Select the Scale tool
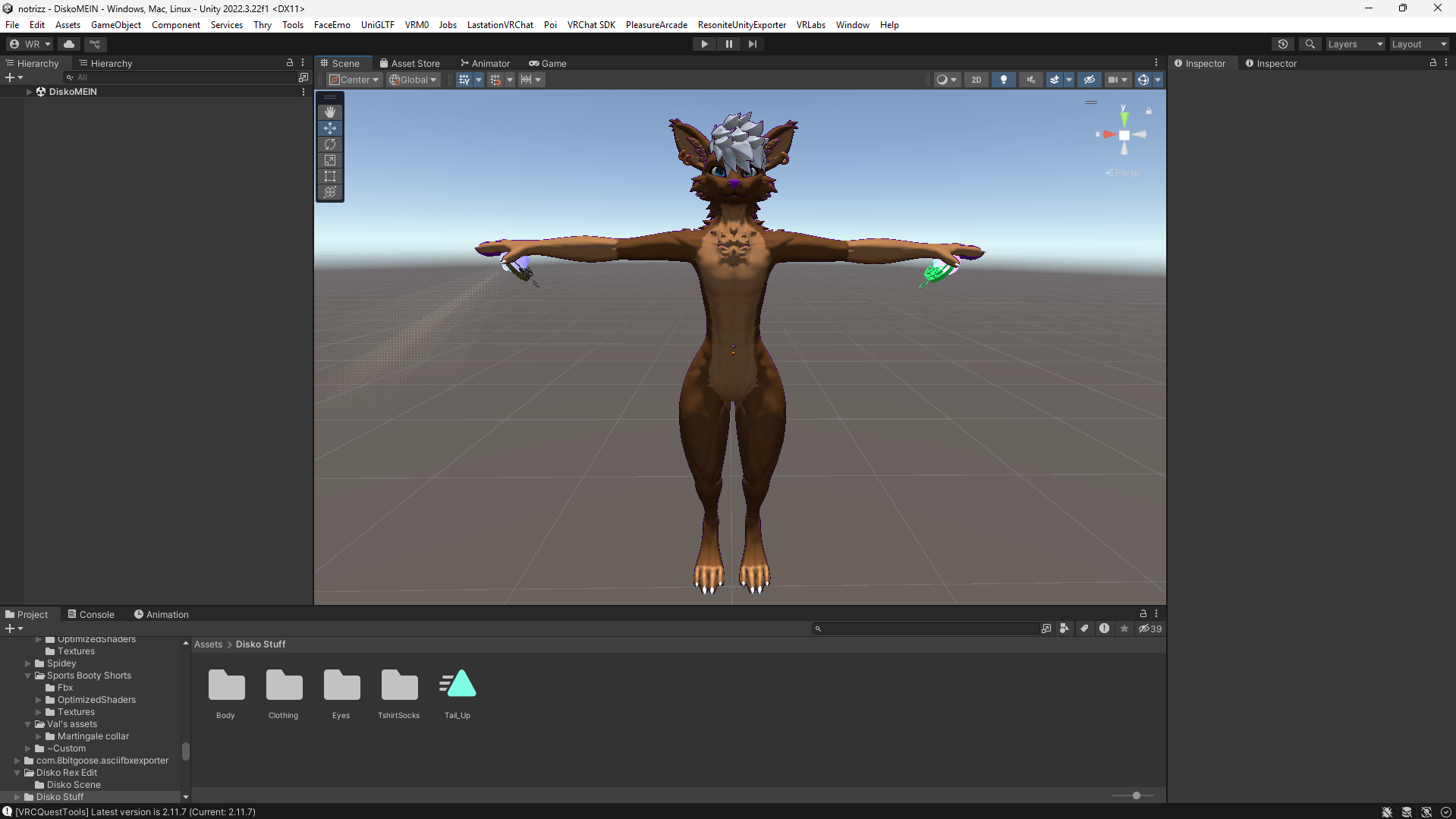 tap(330, 160)
